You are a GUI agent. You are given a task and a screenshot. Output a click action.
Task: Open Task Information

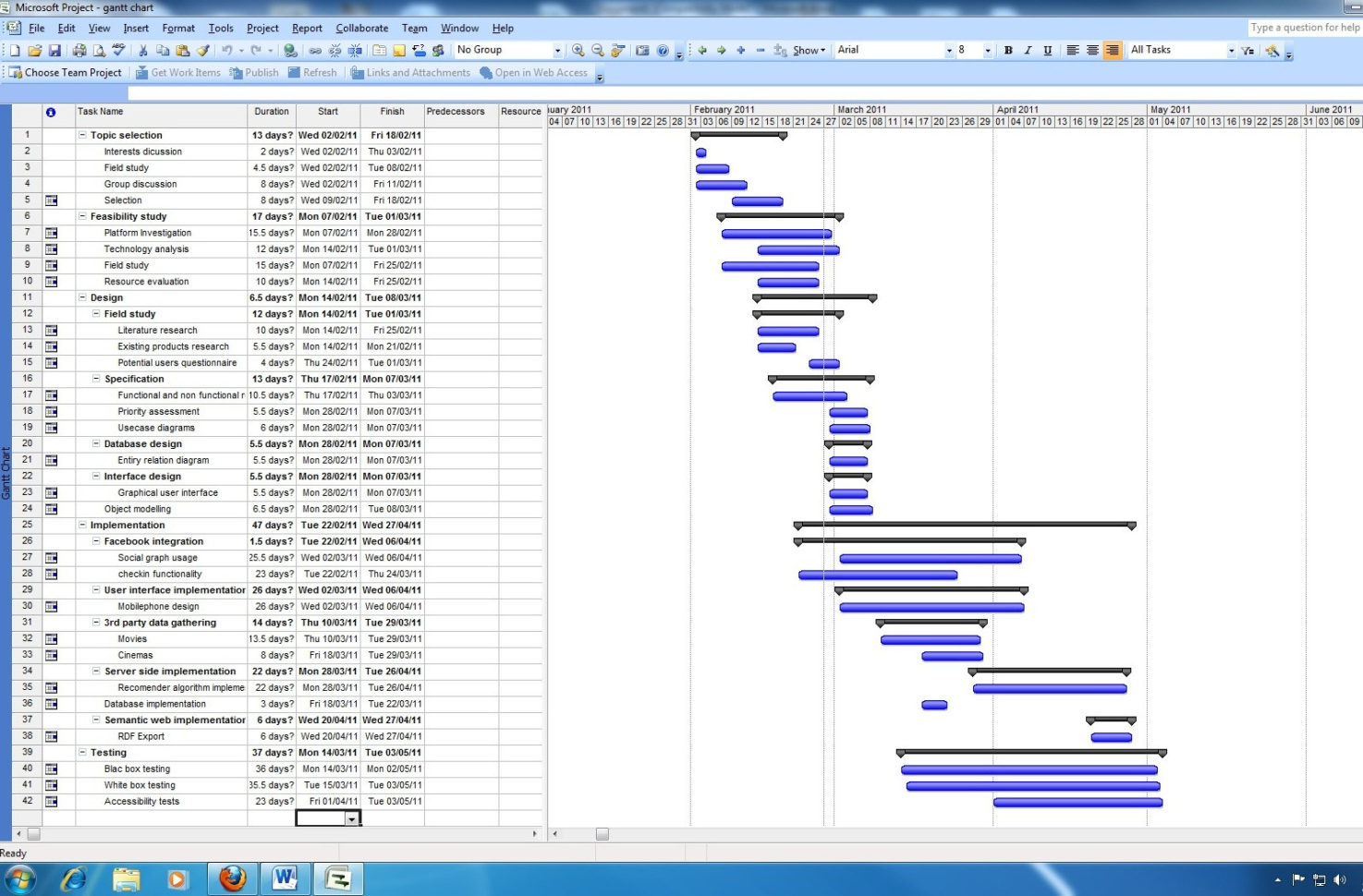click(x=379, y=51)
